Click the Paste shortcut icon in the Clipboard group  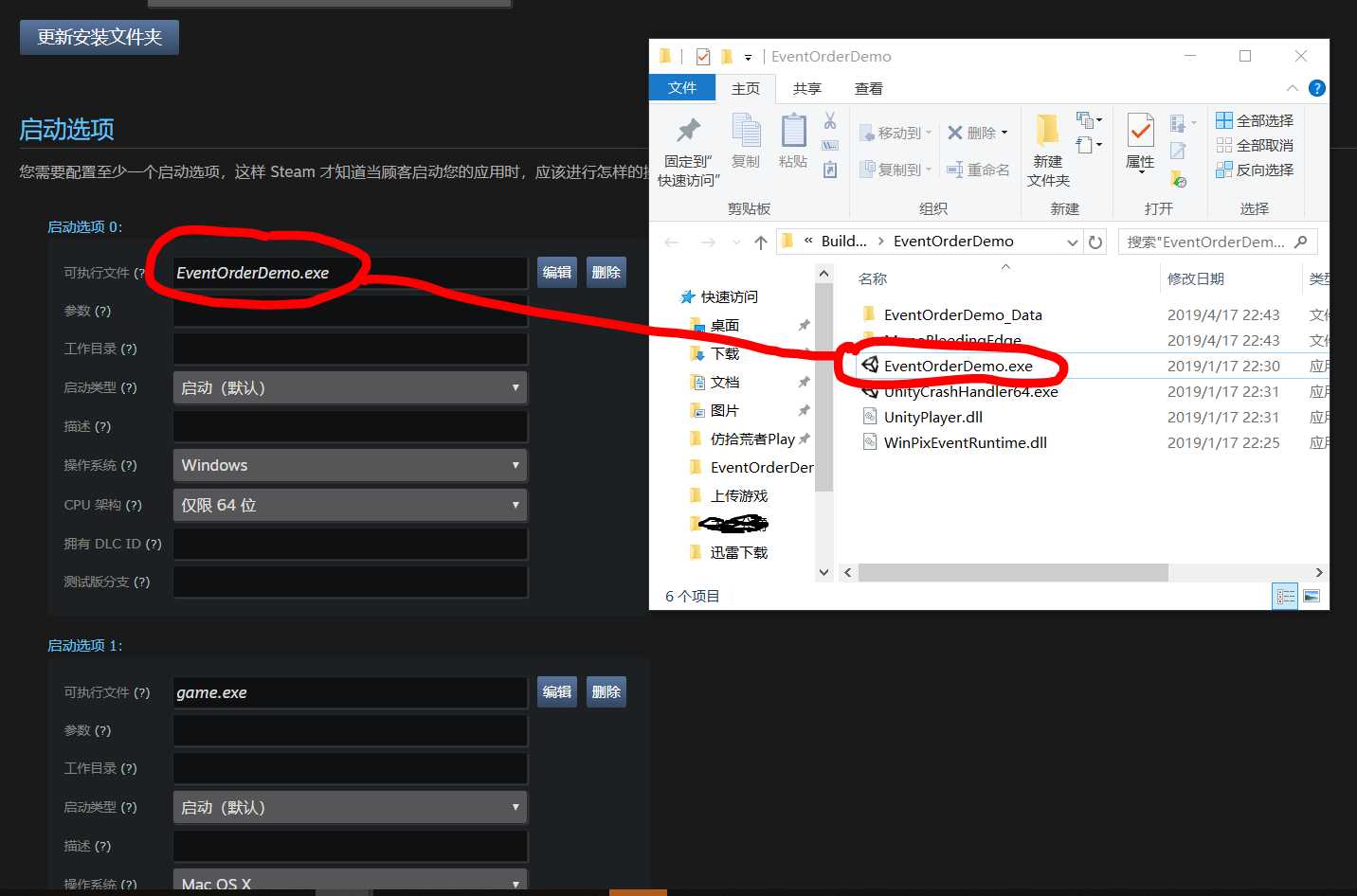coord(830,170)
